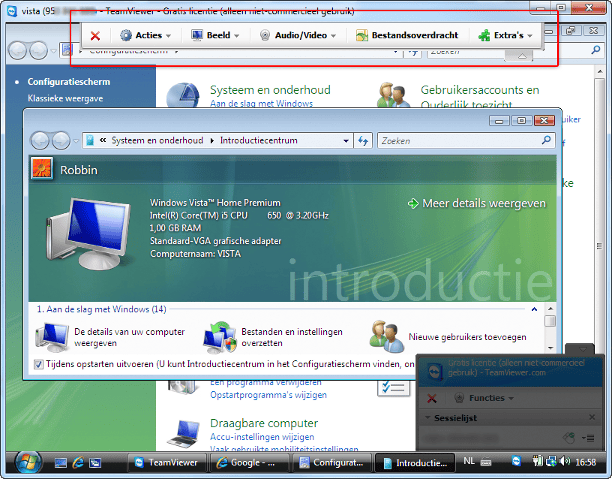Collapse the Sessielijst section
The height and width of the screenshot is (479, 612).
(x=427, y=418)
